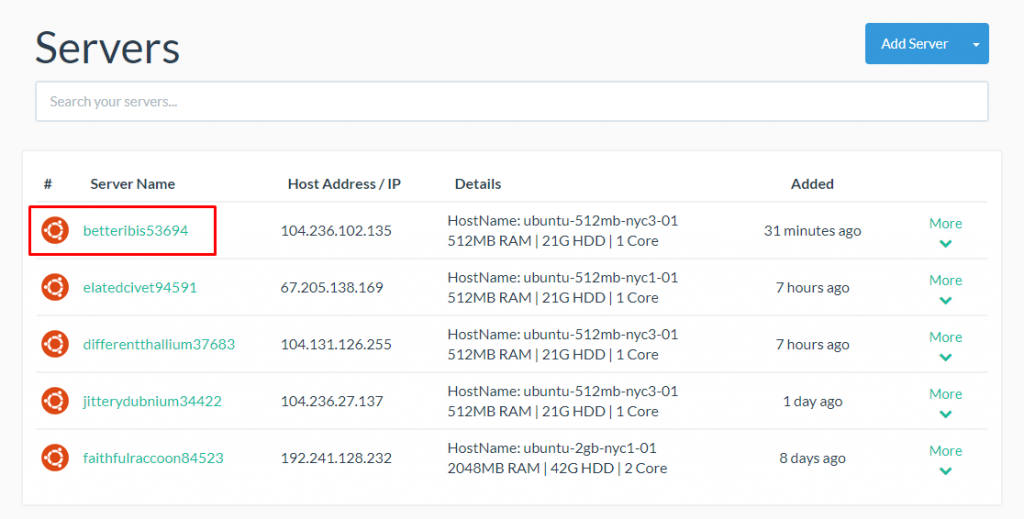Image resolution: width=1024 pixels, height=519 pixels.
Task: Expand More for the betteribis53694 row
Action: pos(945,232)
